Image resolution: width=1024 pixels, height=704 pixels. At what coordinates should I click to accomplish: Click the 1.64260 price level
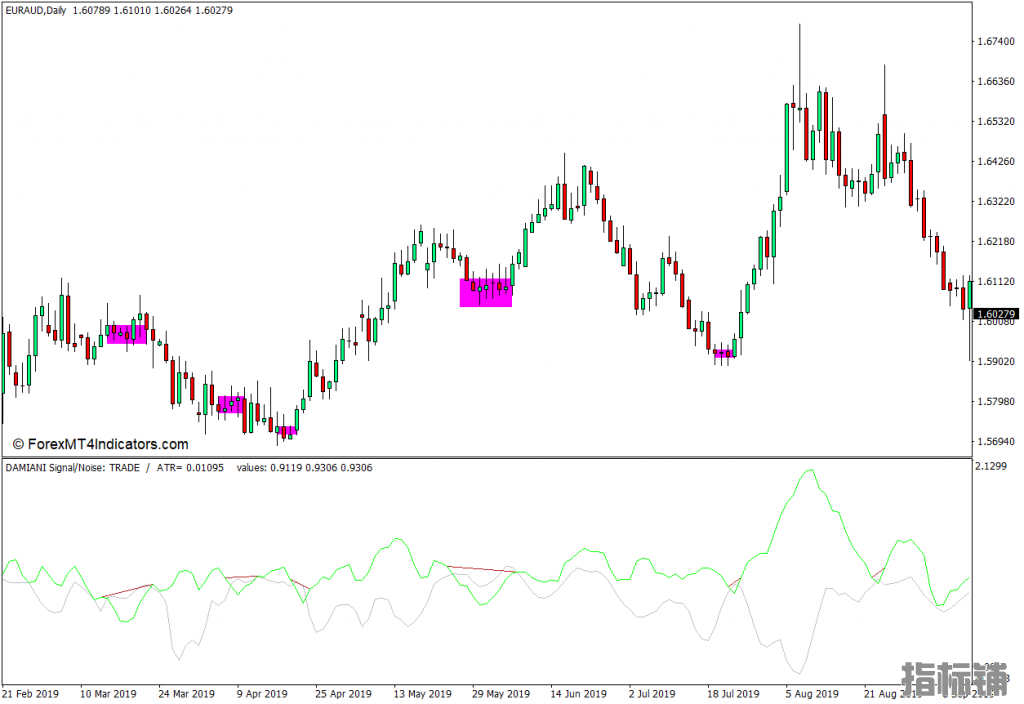[996, 161]
